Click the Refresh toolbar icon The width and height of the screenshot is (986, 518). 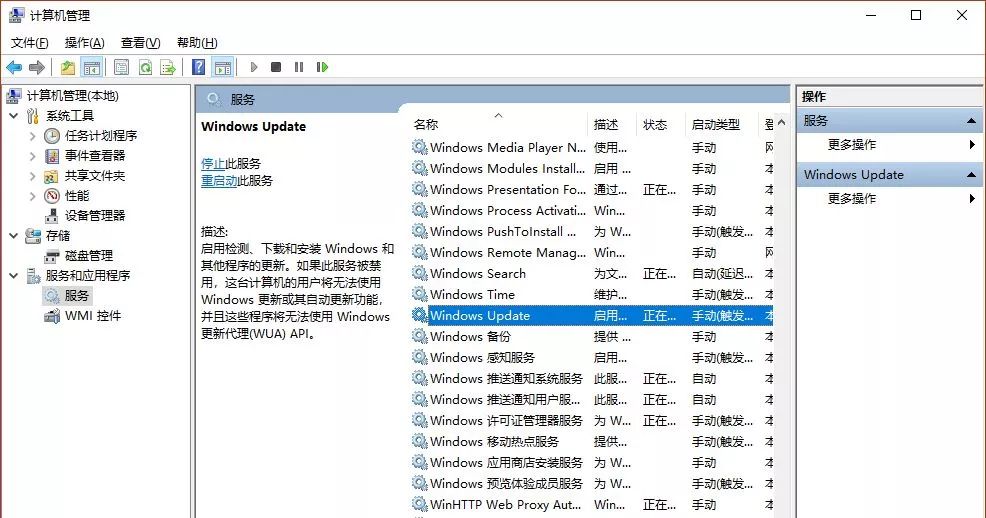coord(145,67)
